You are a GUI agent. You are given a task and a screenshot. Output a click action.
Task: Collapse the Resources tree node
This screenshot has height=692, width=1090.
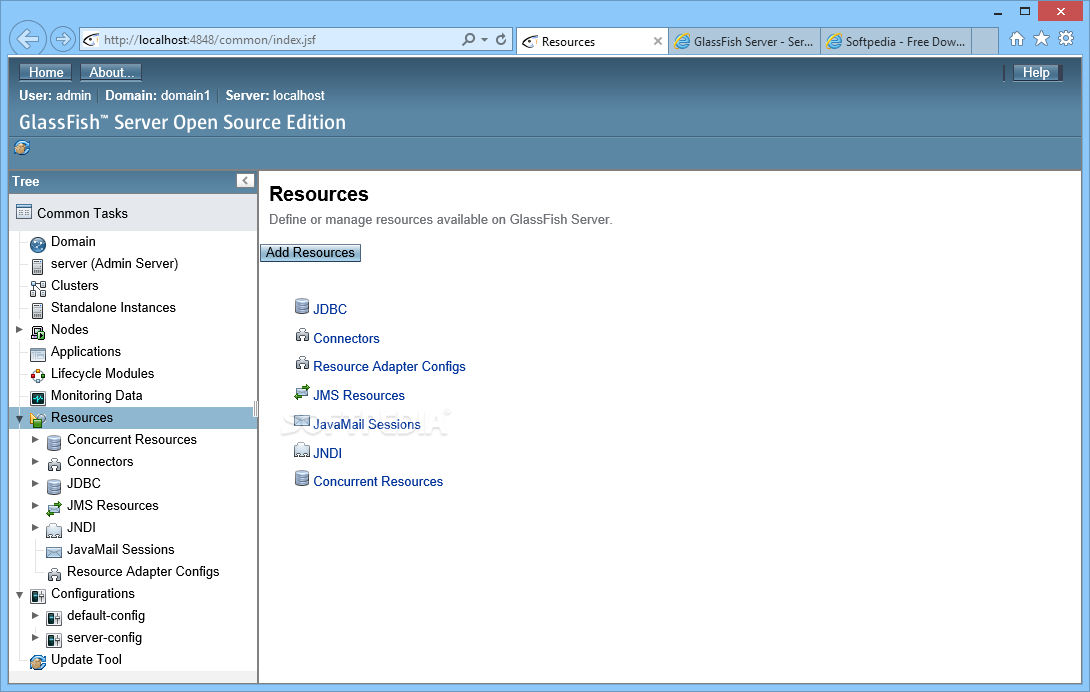[19, 419]
